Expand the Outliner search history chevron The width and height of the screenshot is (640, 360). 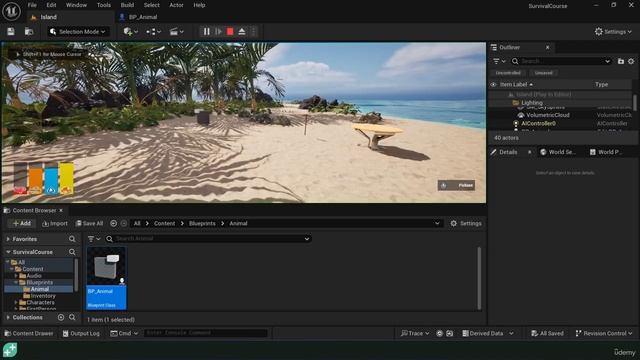[x=607, y=61]
